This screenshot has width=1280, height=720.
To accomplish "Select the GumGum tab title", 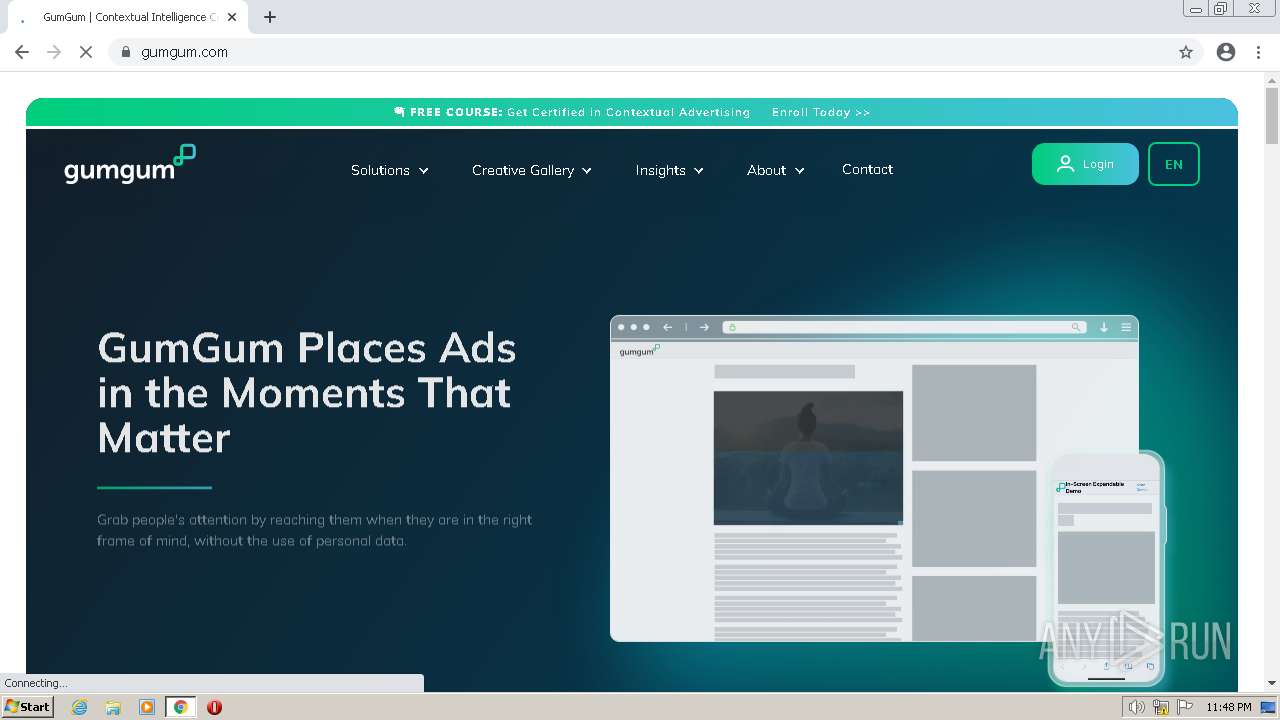I will click(130, 17).
